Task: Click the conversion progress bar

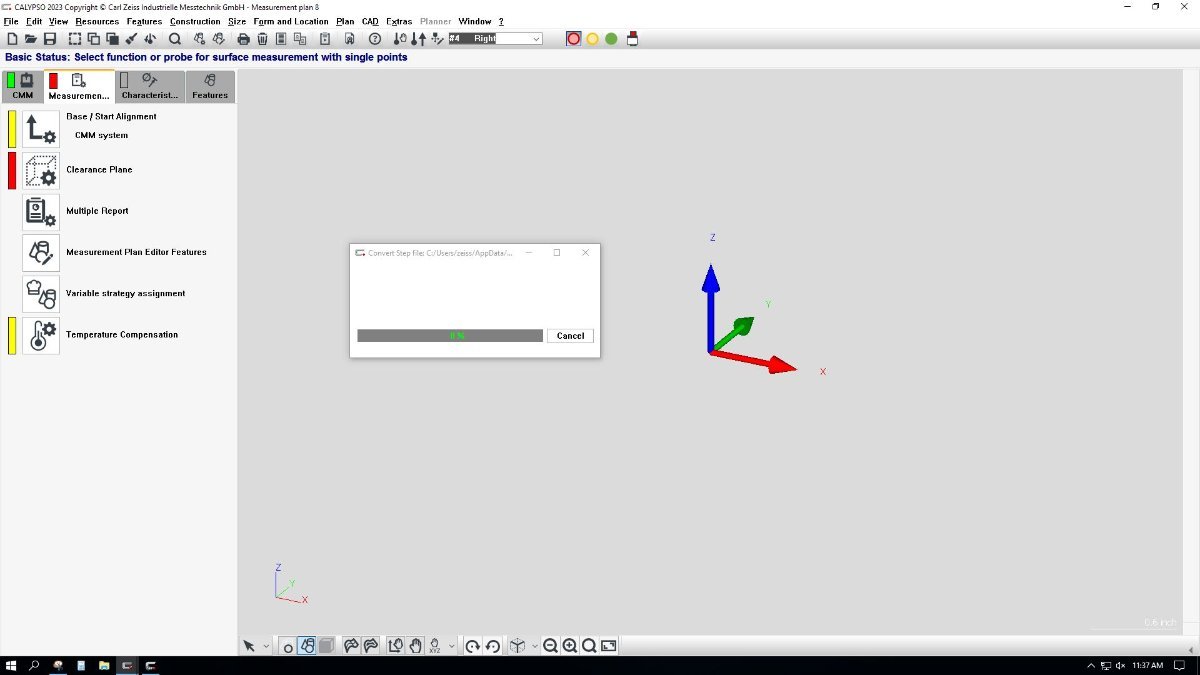Action: [x=450, y=336]
